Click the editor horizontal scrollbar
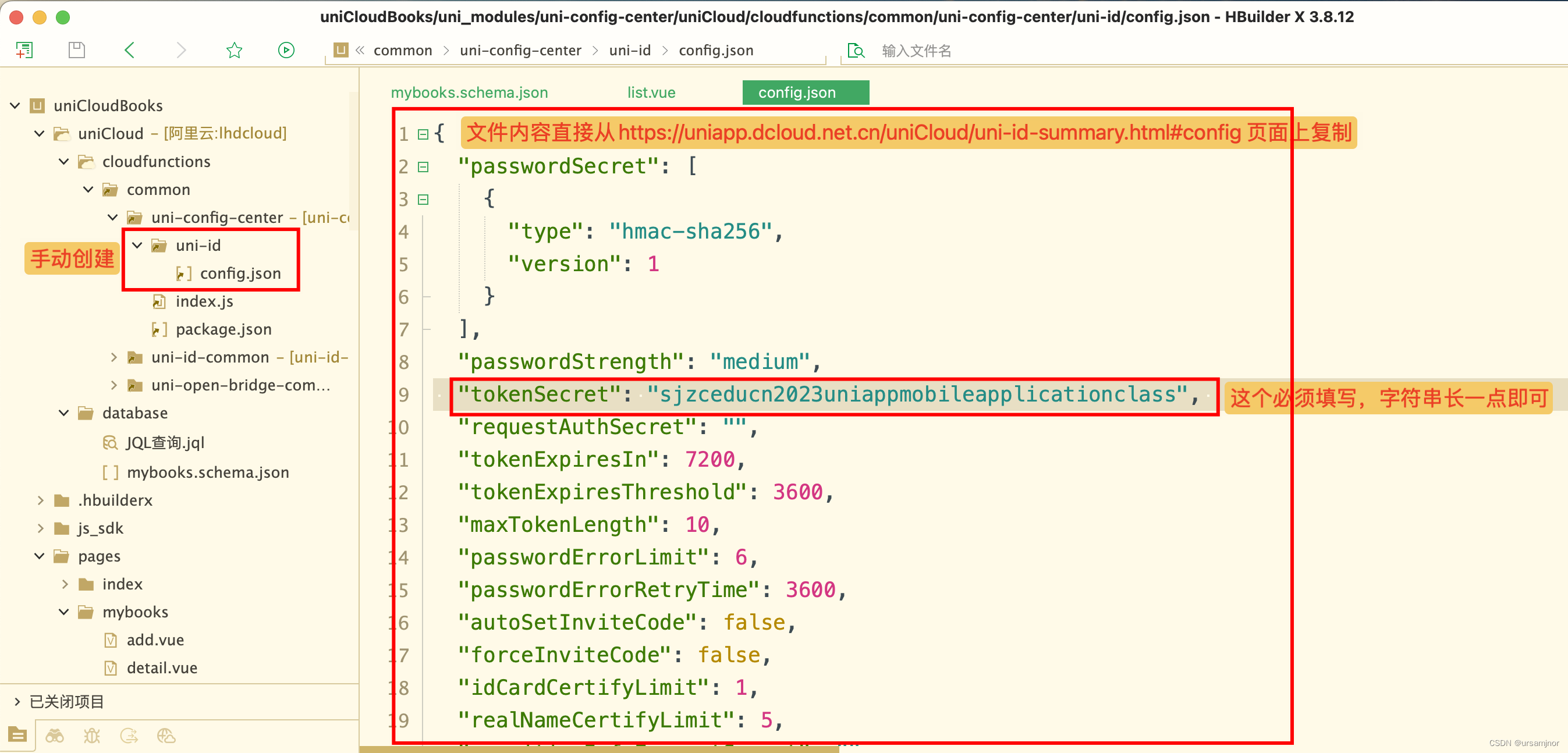1568x753 pixels. (599, 750)
